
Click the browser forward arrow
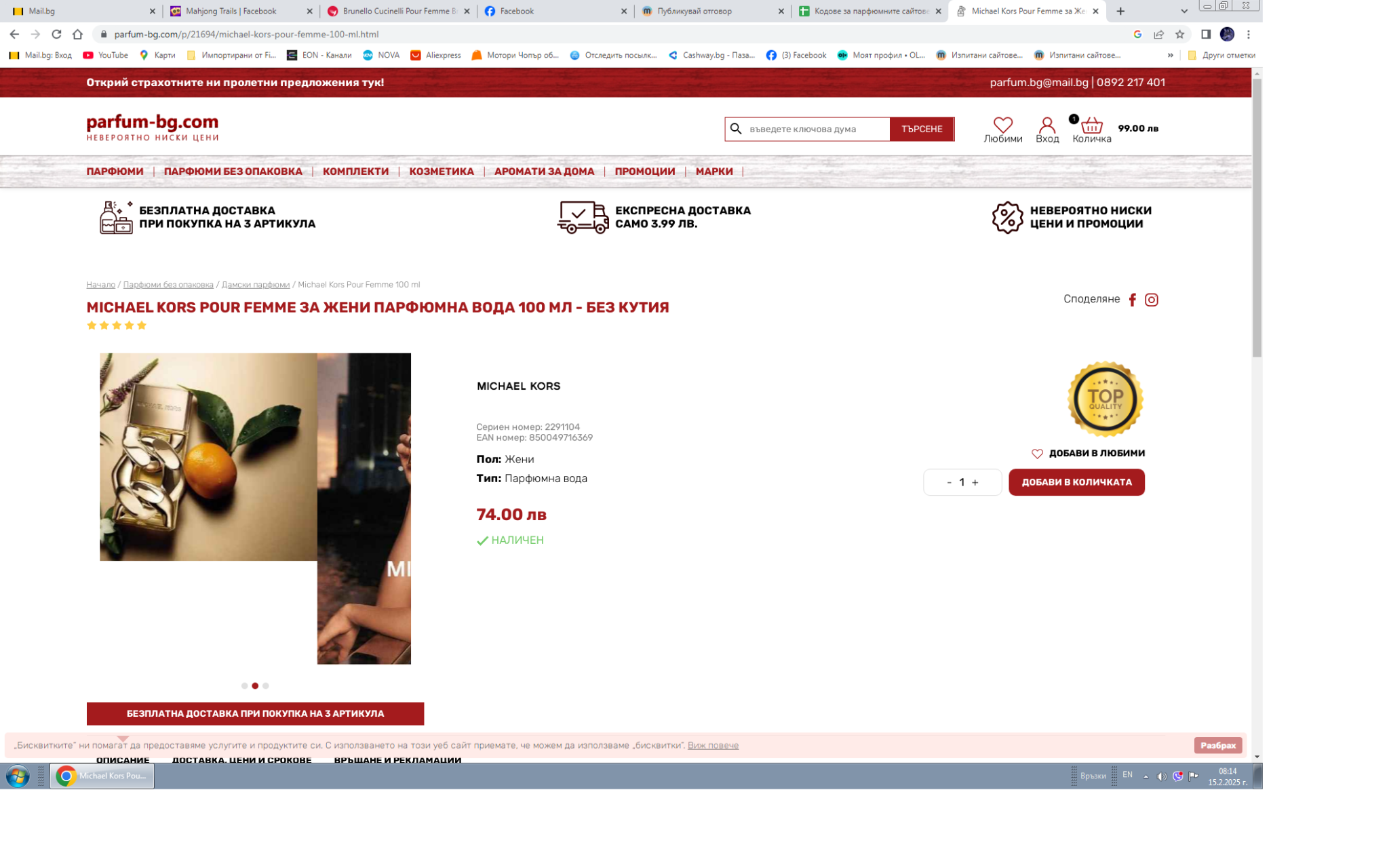click(x=35, y=34)
